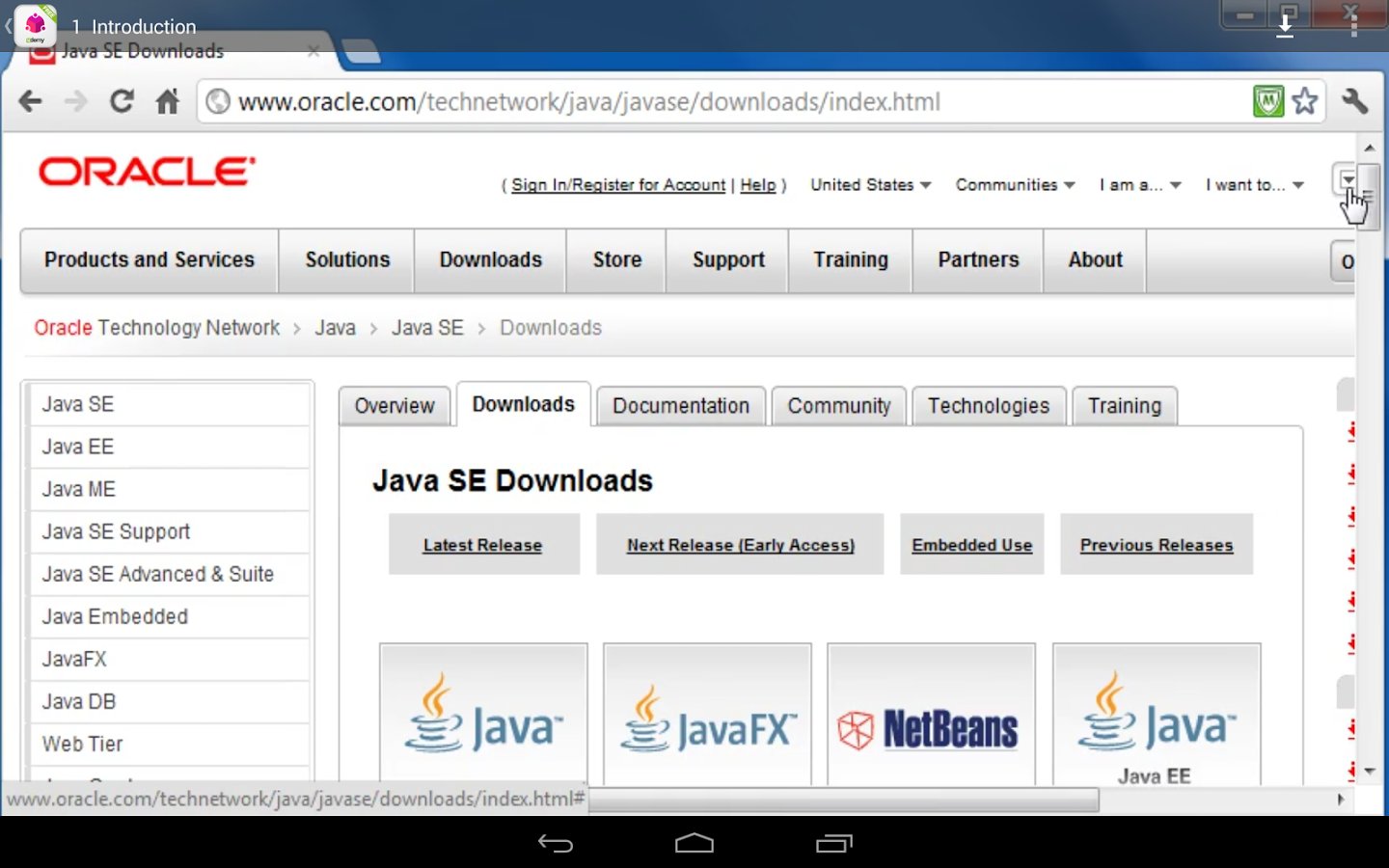Click the green shield extension icon
The height and width of the screenshot is (868, 1389).
click(x=1268, y=100)
